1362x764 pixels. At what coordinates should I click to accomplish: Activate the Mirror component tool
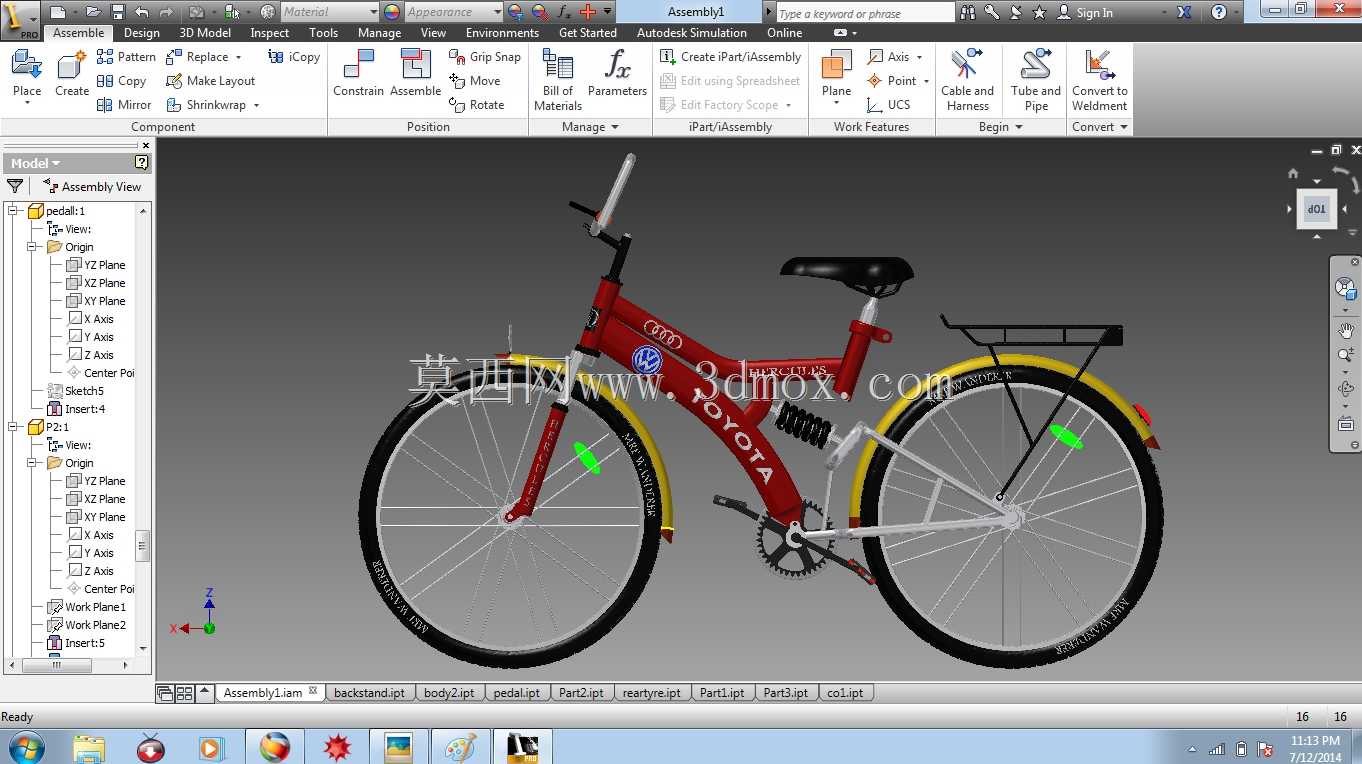pyautogui.click(x=124, y=105)
